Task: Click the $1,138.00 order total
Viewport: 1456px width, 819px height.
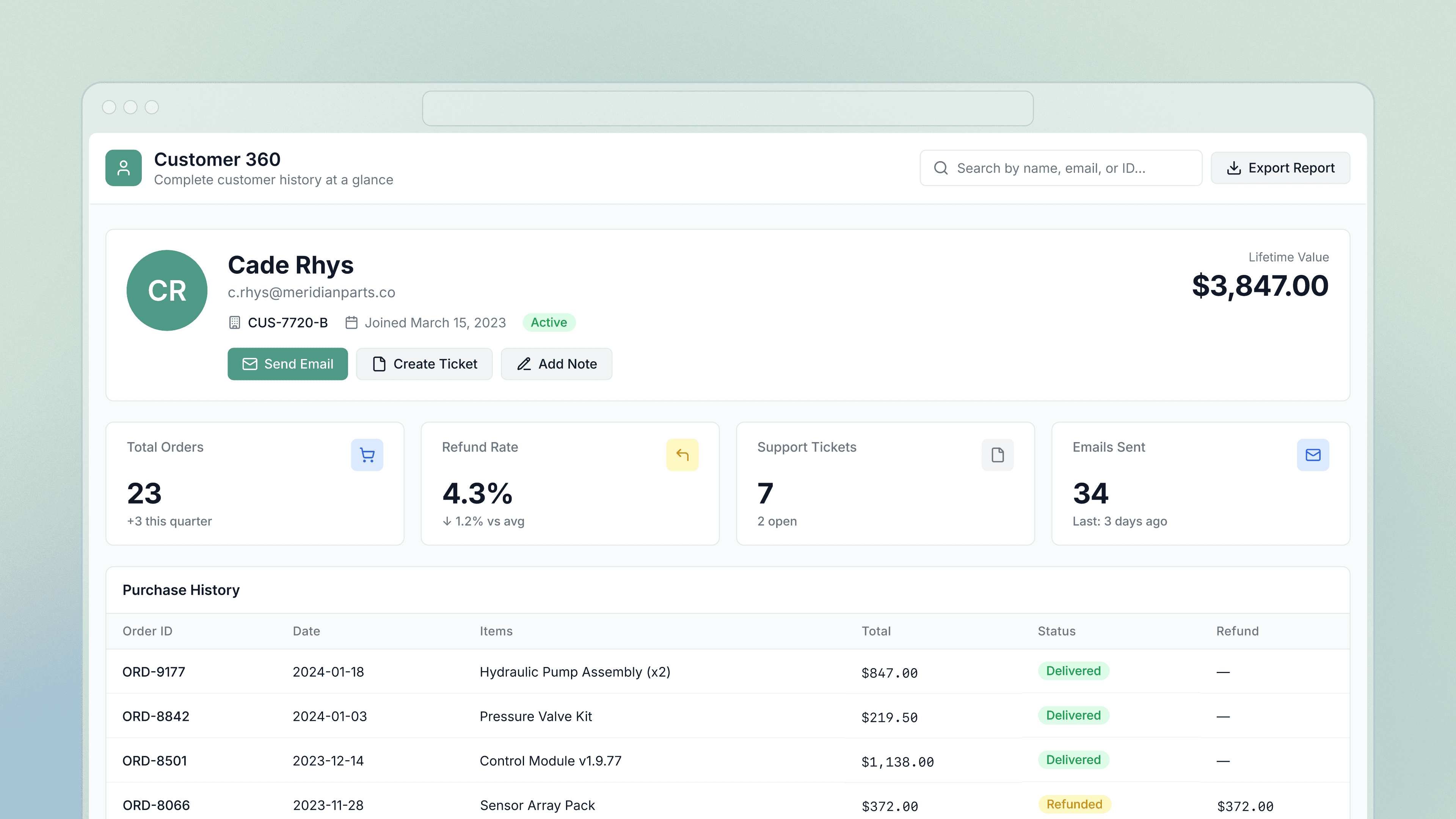Action: click(897, 762)
